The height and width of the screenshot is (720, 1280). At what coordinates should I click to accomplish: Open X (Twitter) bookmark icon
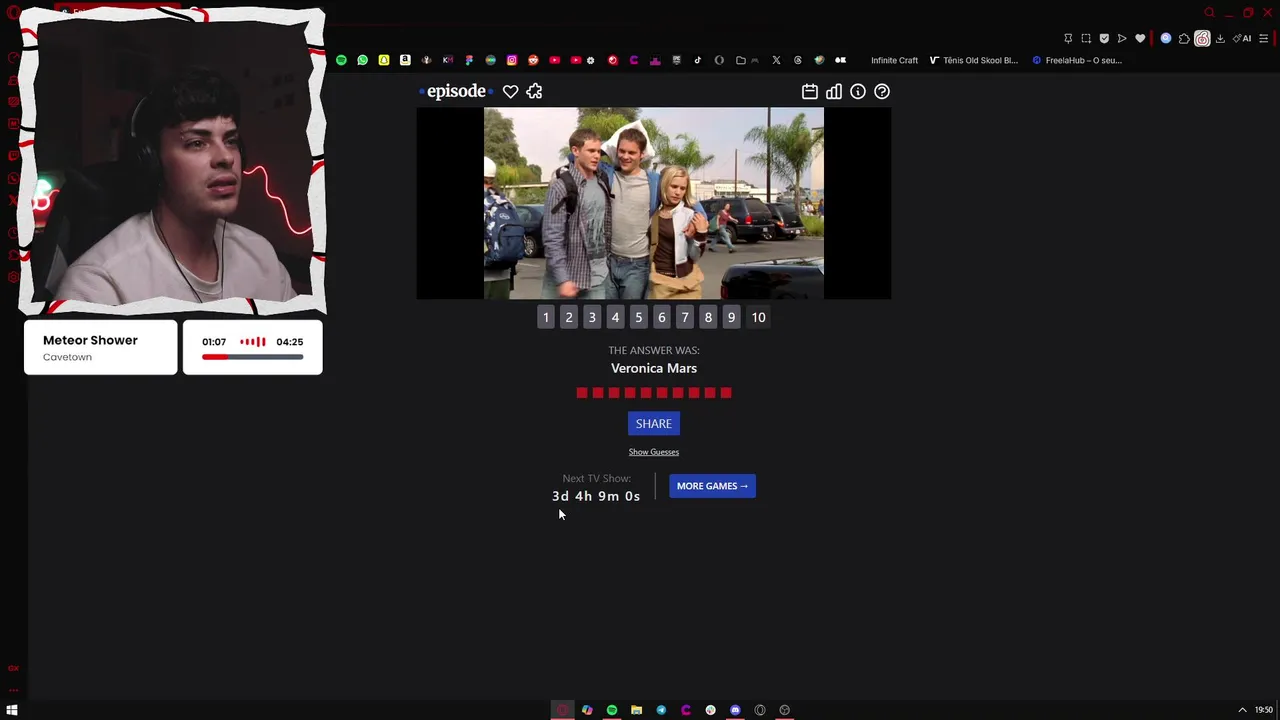776,60
